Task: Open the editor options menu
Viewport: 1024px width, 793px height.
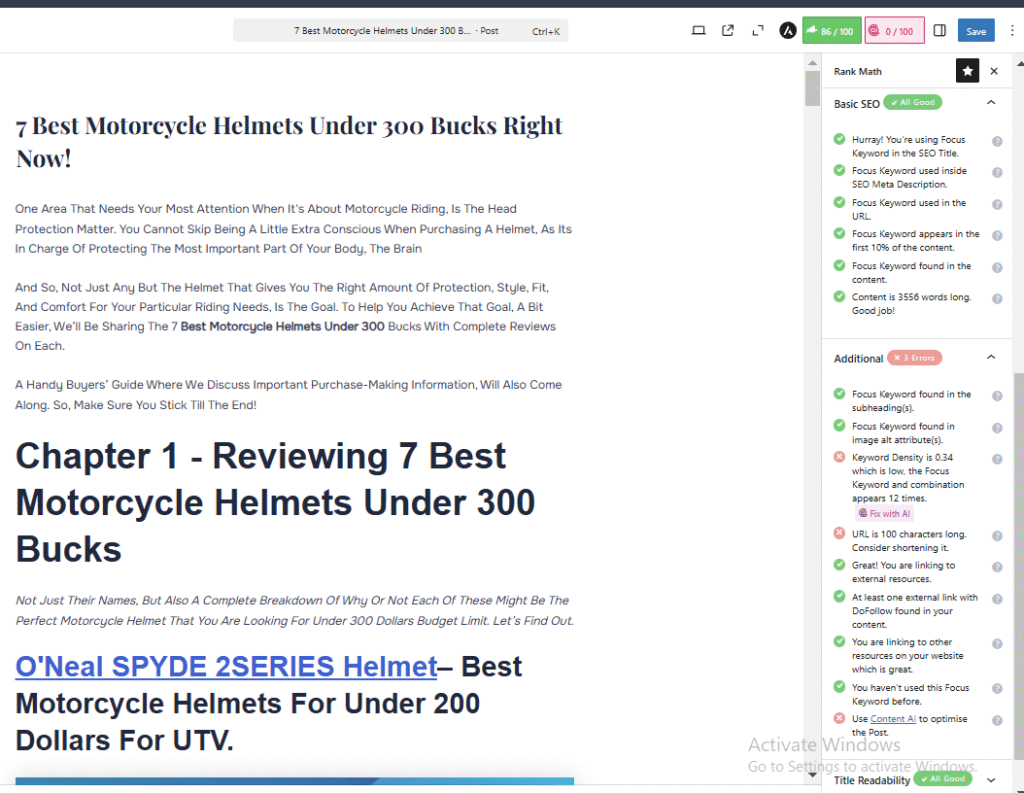Action: point(1012,31)
